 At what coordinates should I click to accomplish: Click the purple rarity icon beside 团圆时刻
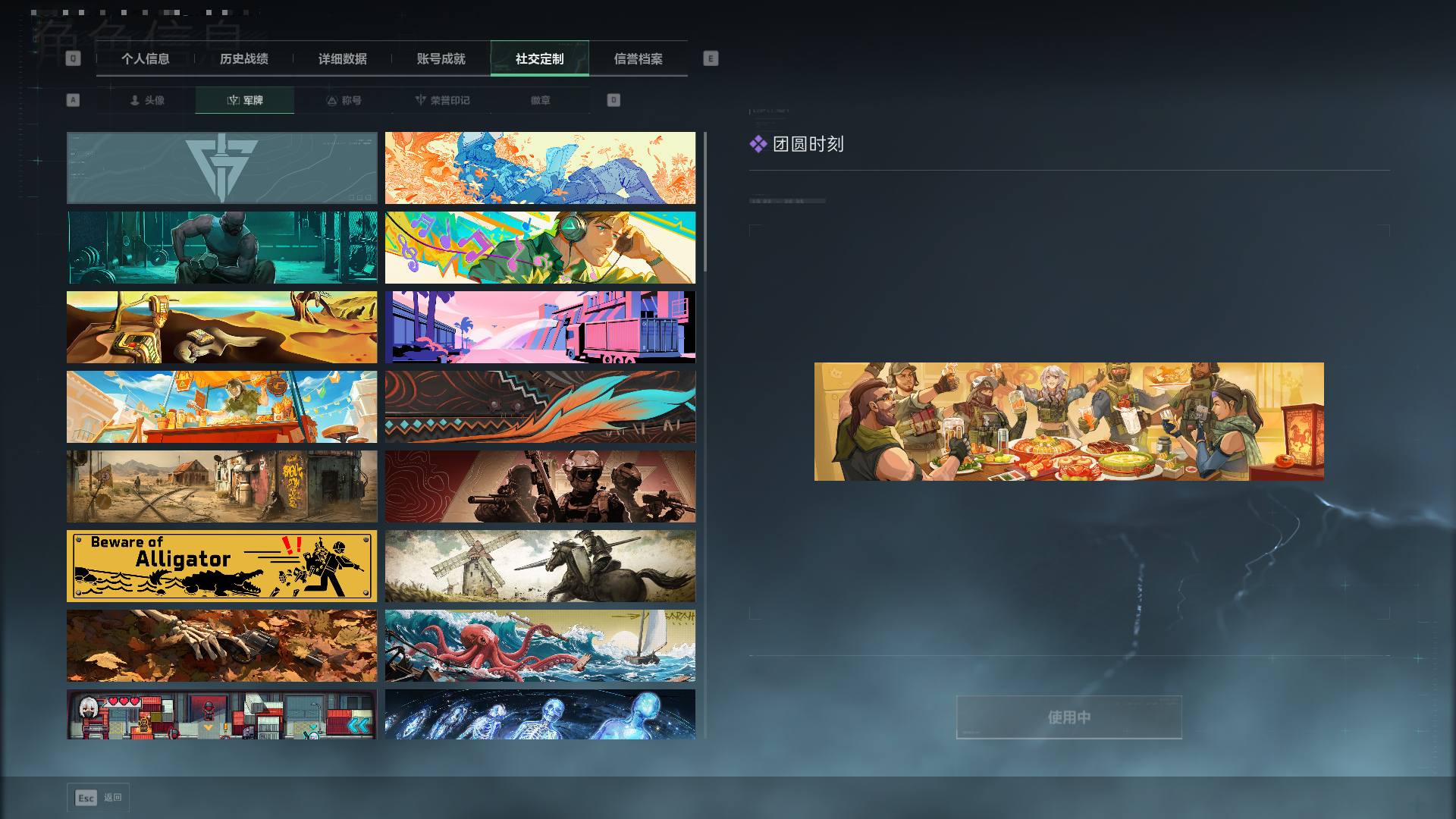758,144
